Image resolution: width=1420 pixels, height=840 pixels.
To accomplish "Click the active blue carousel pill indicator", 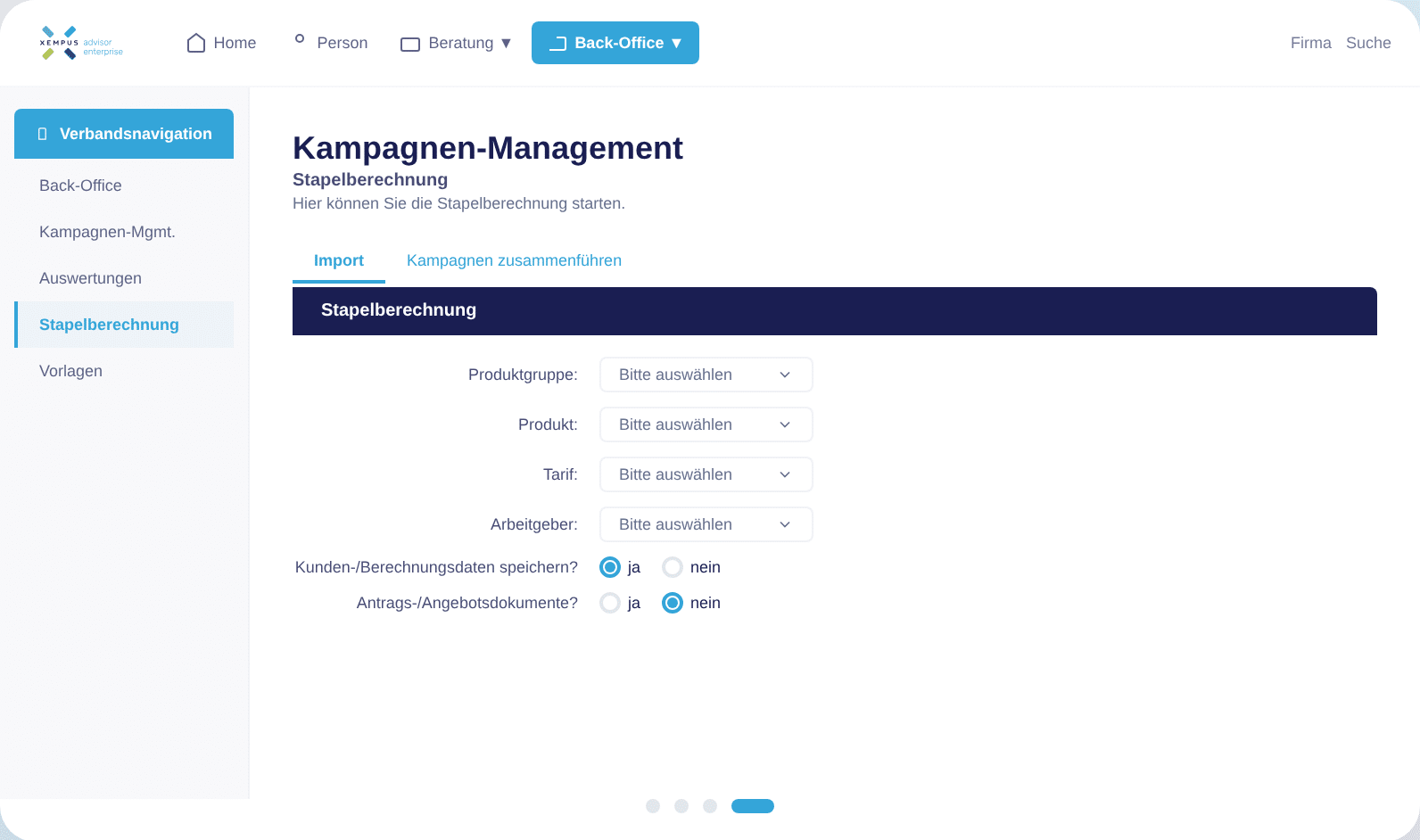I will 753,806.
